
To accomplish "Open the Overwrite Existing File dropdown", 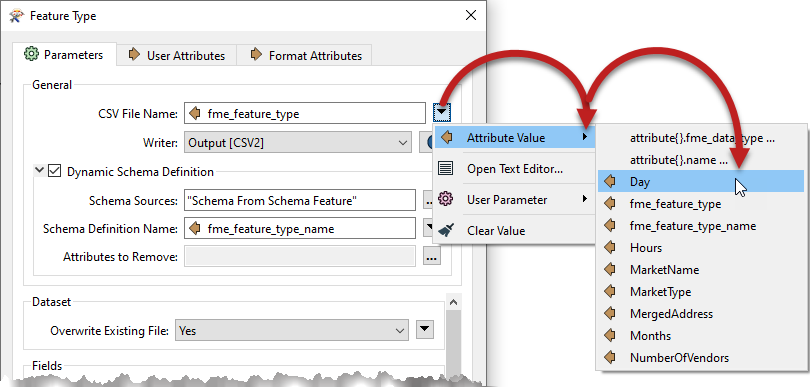I will (x=292, y=330).
